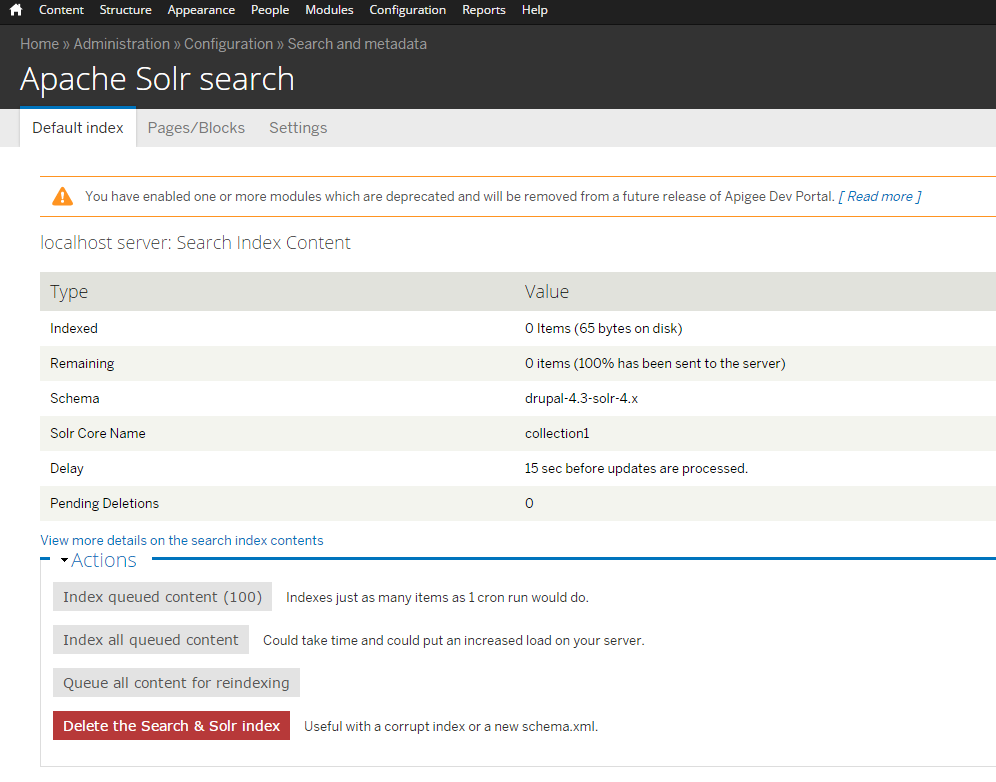The image size is (996, 782).
Task: Open the Appearance admin menu
Action: click(x=201, y=10)
